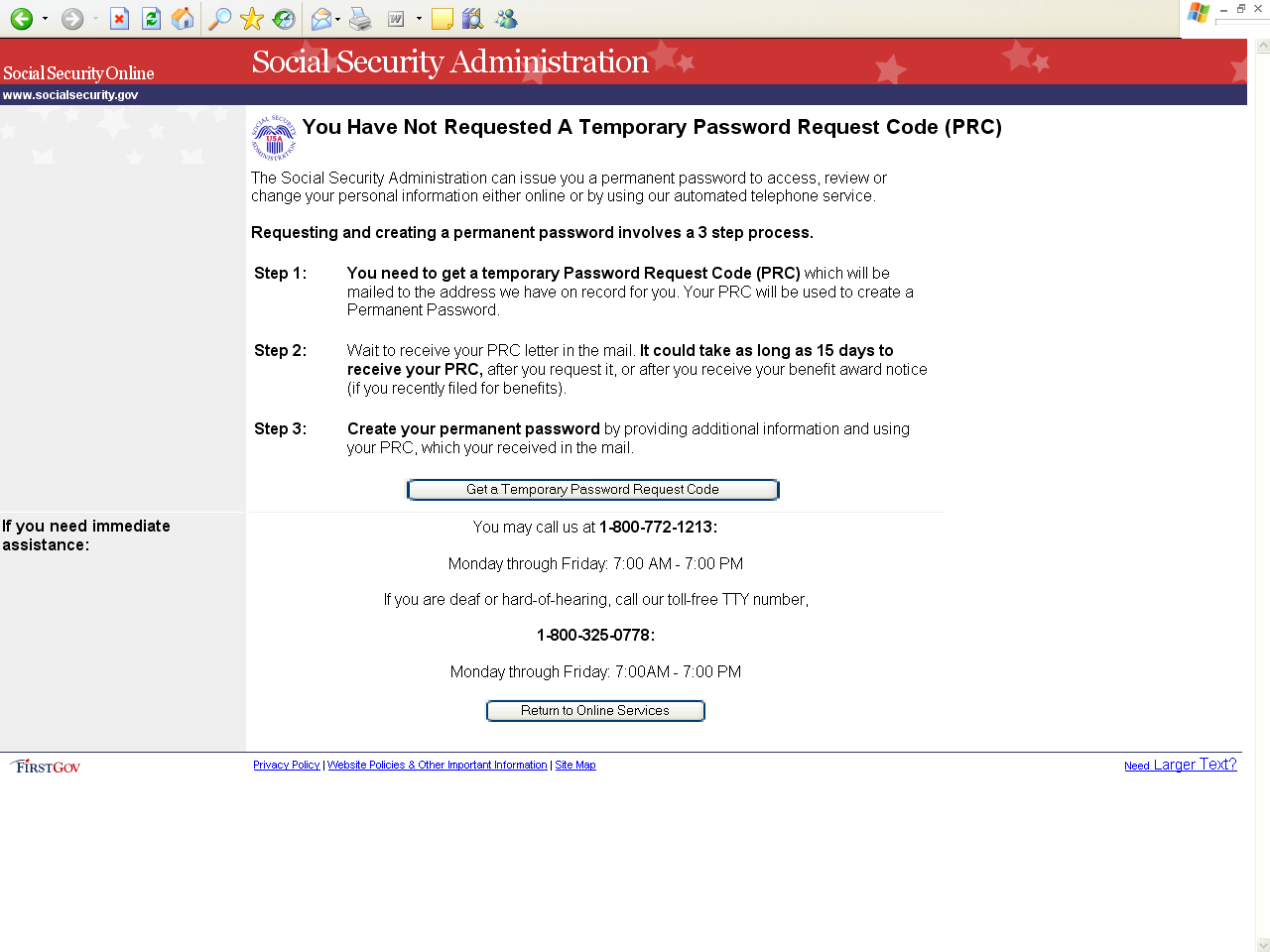The image size is (1270, 952).
Task: Open Favorites with the star icon
Action: [252, 19]
